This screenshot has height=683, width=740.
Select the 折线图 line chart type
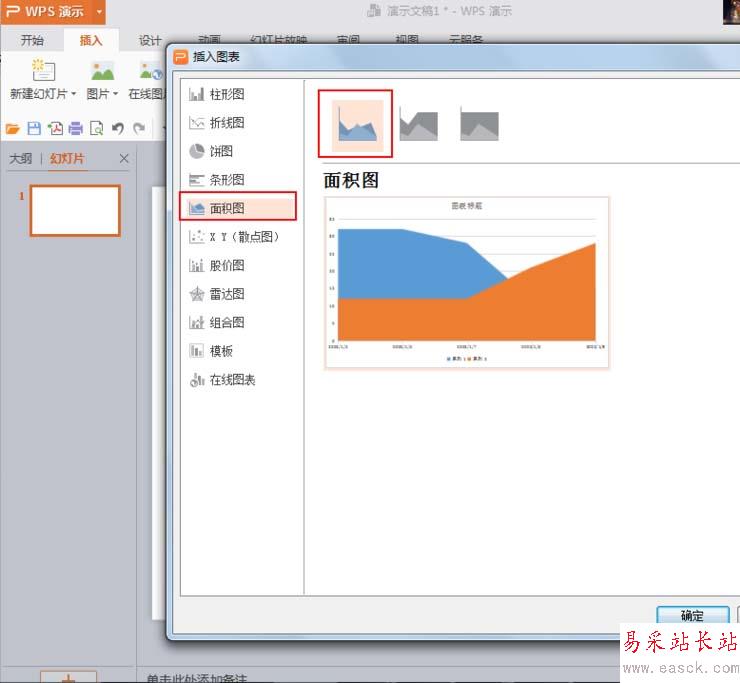point(217,123)
